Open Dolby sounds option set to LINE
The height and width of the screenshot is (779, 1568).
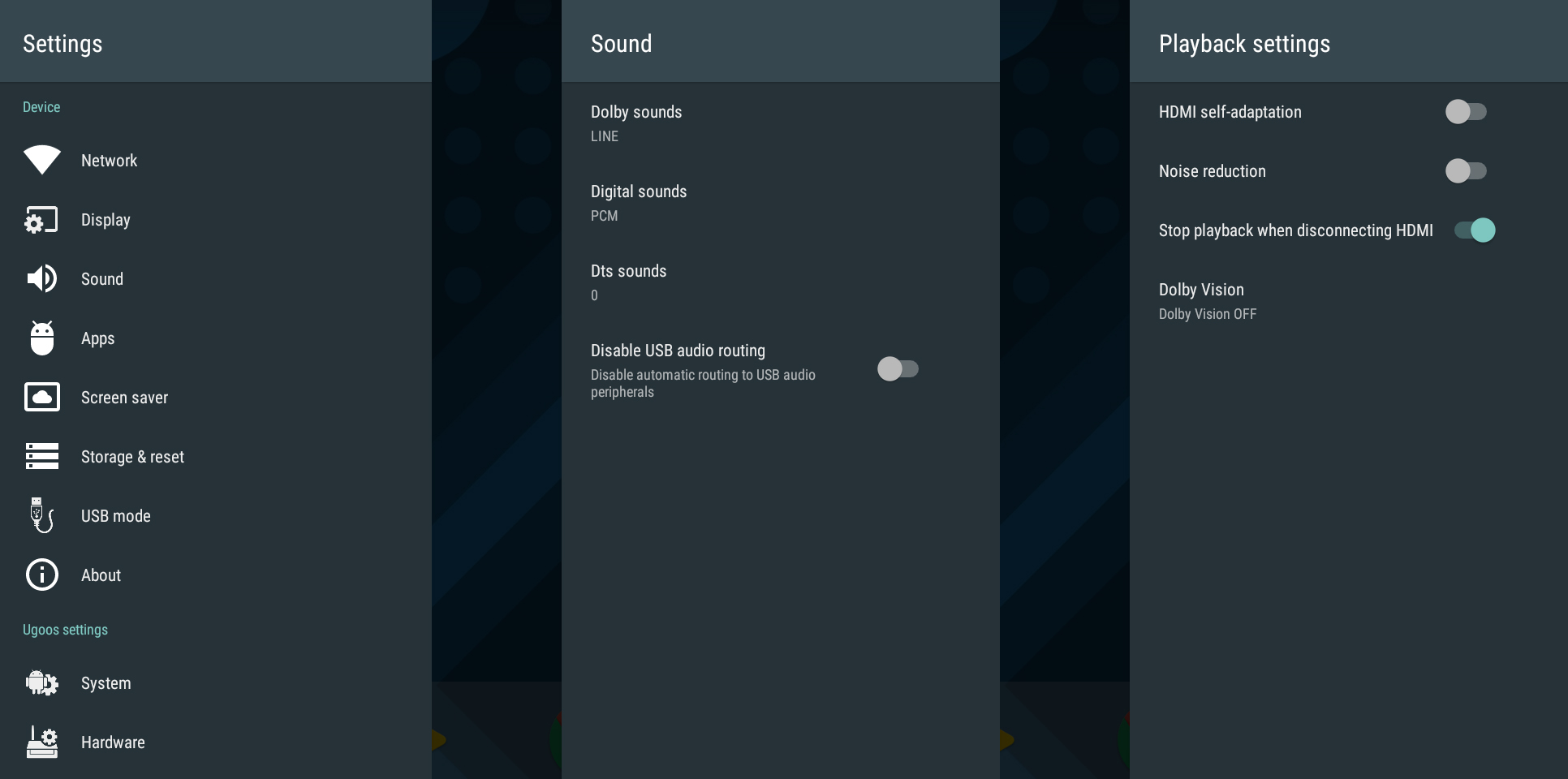(x=781, y=123)
